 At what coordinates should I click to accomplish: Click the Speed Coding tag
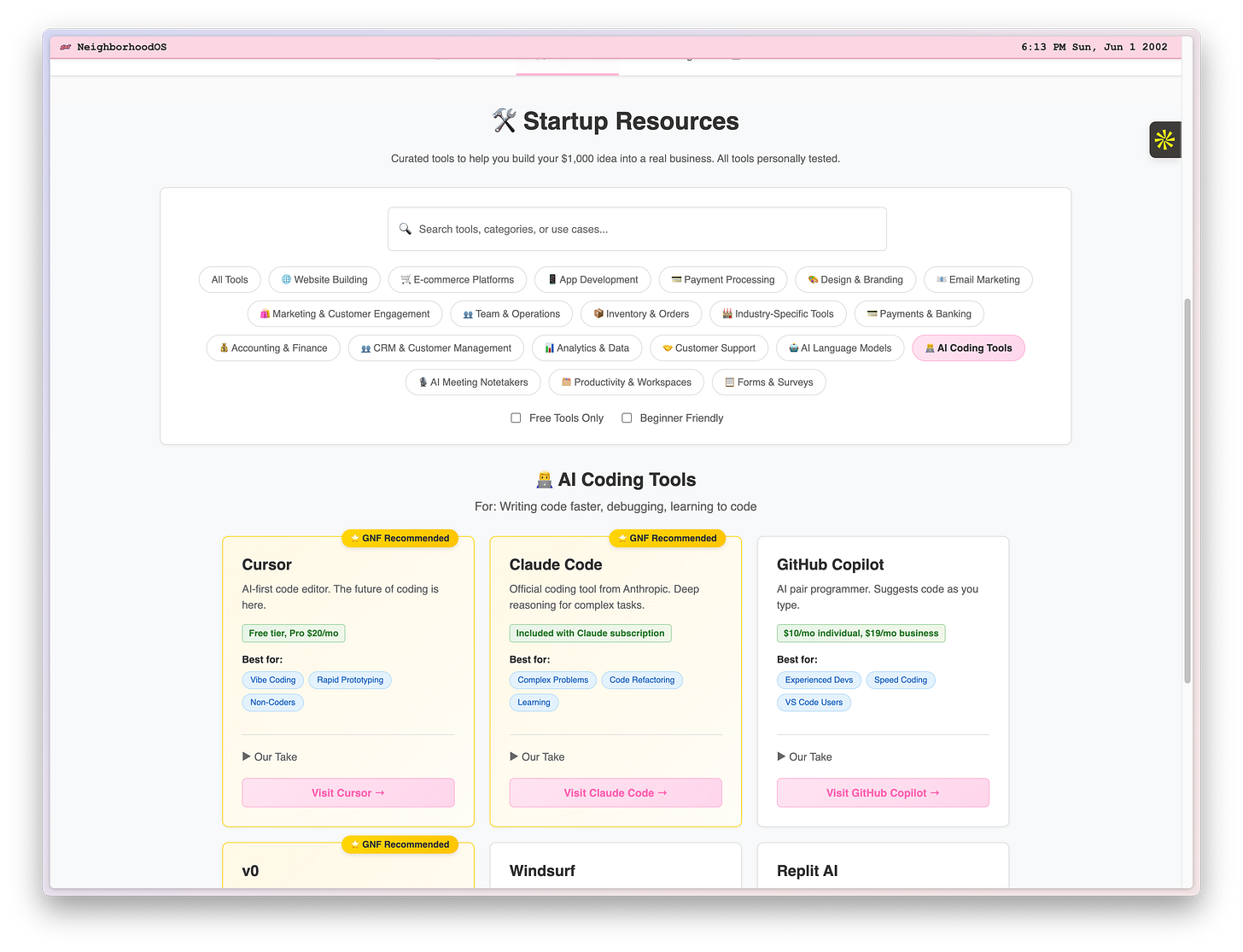pyautogui.click(x=901, y=680)
